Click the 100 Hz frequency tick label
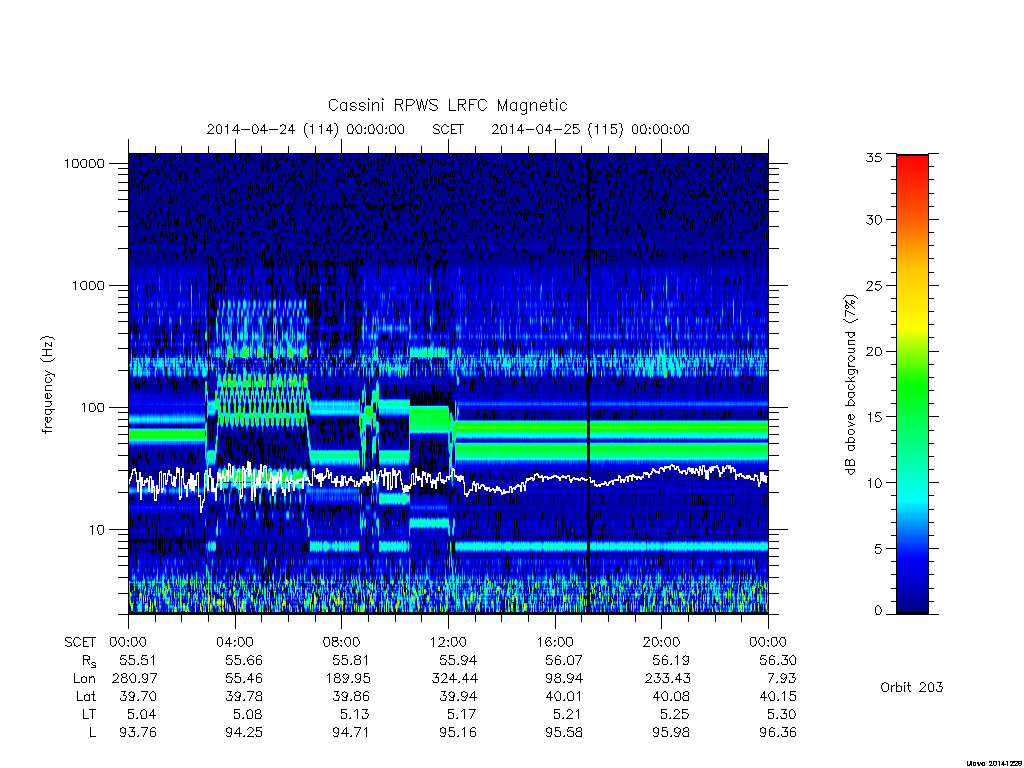Image resolution: width=1024 pixels, height=768 pixels. pyautogui.click(x=92, y=408)
